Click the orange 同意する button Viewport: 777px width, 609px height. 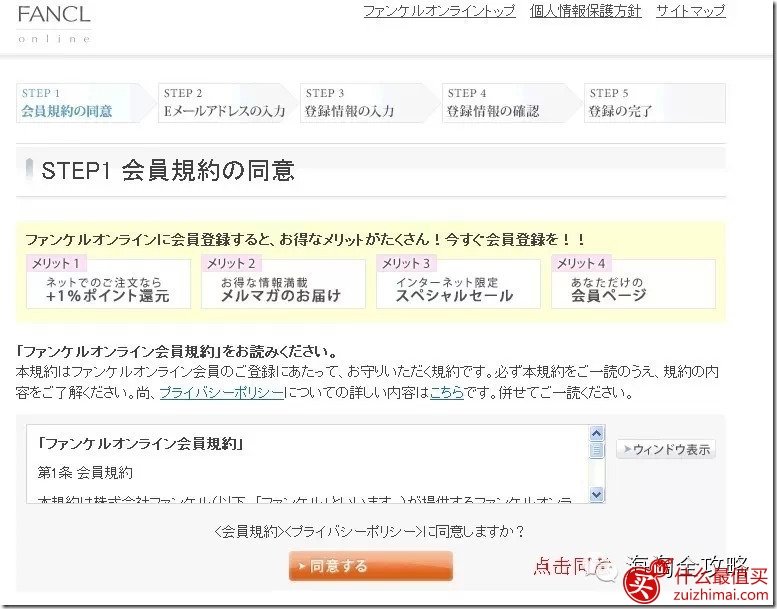coord(371,566)
